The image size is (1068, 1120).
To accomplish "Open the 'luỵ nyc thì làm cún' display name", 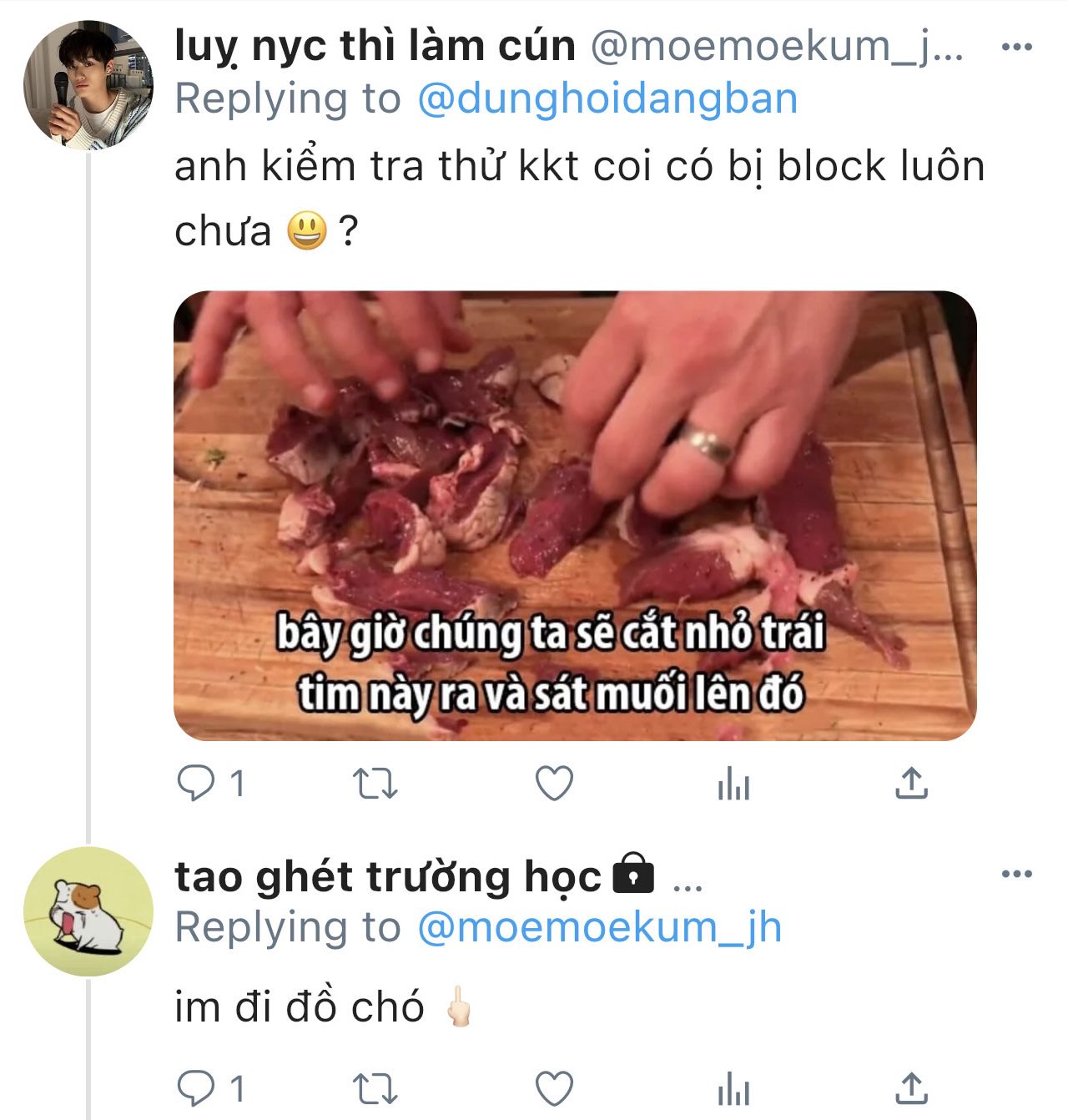I will click(x=375, y=47).
